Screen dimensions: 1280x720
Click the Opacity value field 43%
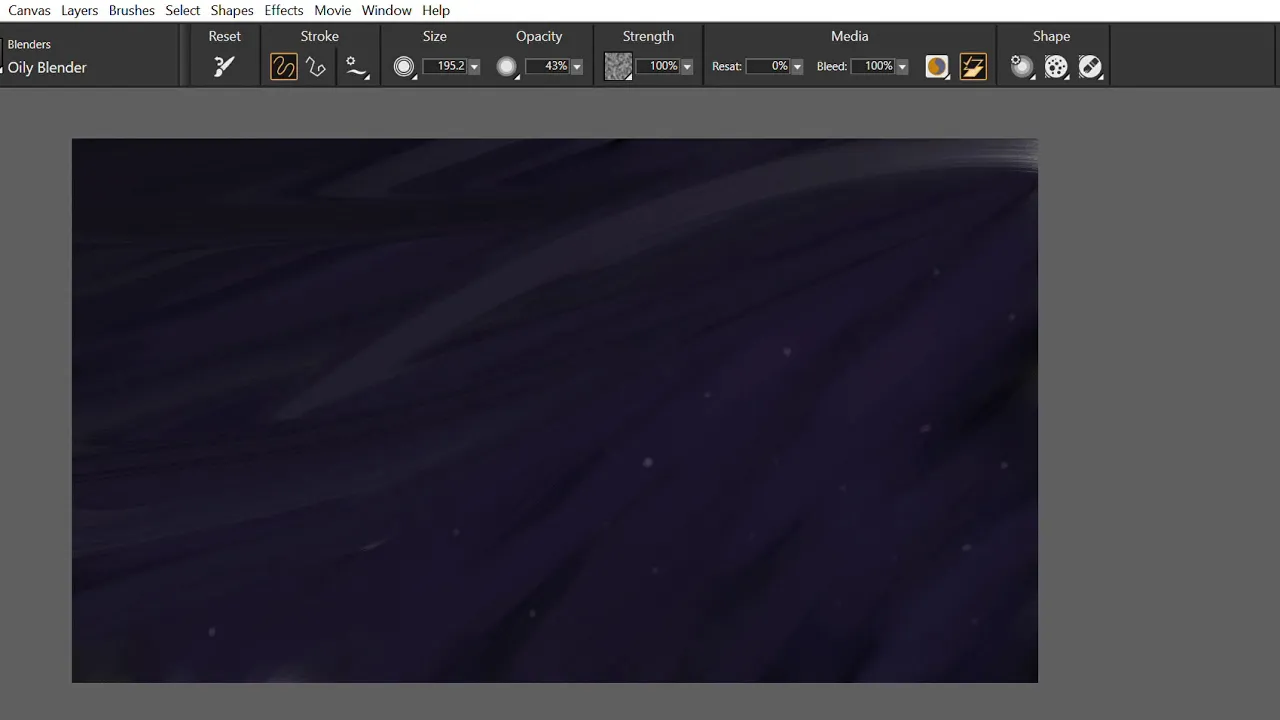548,66
